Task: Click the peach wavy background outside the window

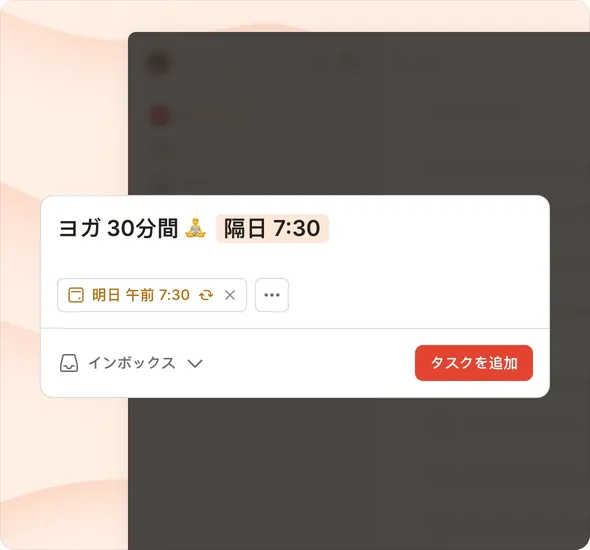Action: [x=64, y=113]
